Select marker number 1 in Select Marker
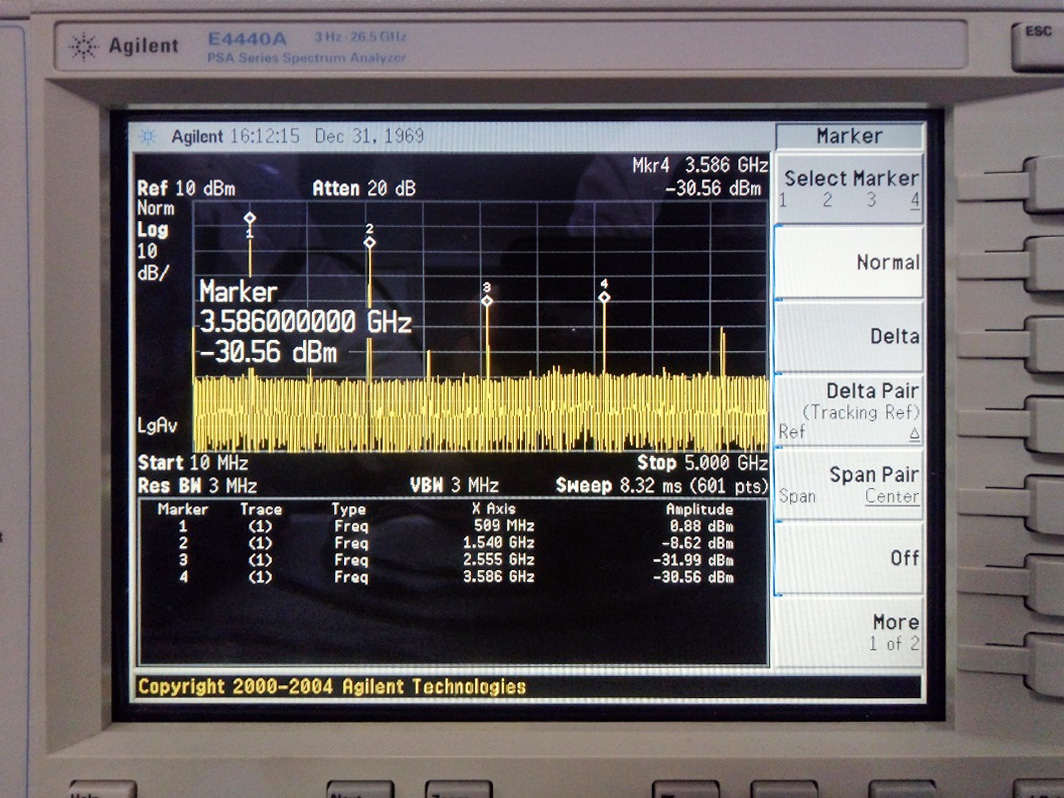The height and width of the screenshot is (798, 1064). click(783, 200)
